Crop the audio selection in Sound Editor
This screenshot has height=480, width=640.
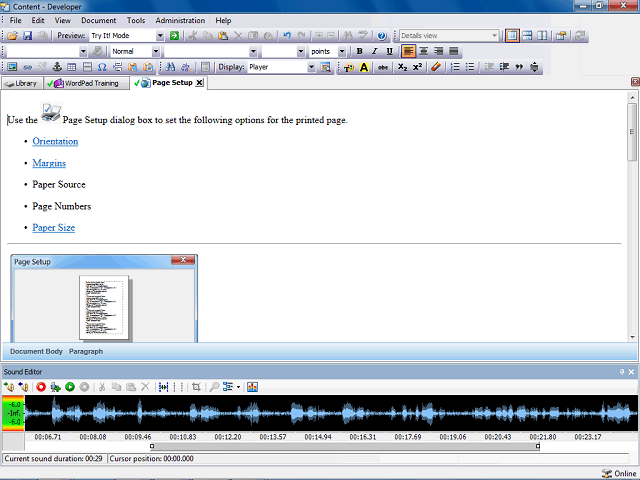pyautogui.click(x=196, y=387)
